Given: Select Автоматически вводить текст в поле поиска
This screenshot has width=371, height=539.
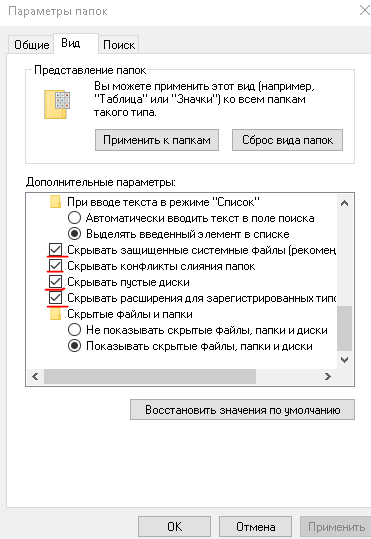Looking at the screenshot, I should 74,218.
